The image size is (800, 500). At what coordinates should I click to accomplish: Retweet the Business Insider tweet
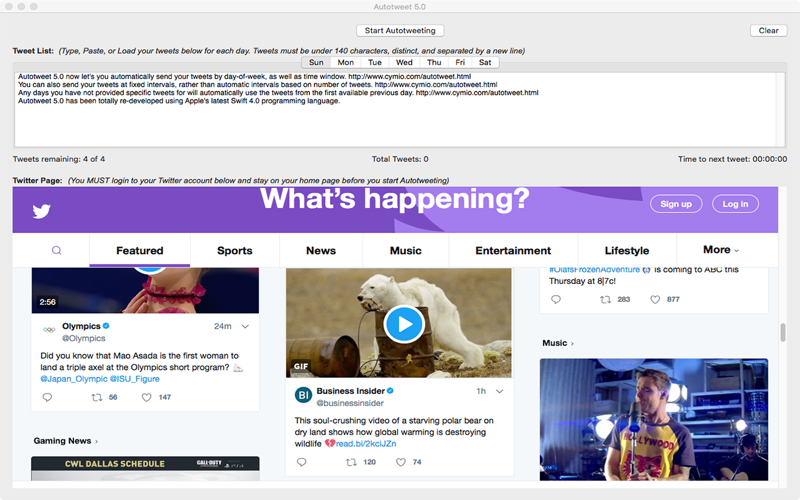coord(351,462)
